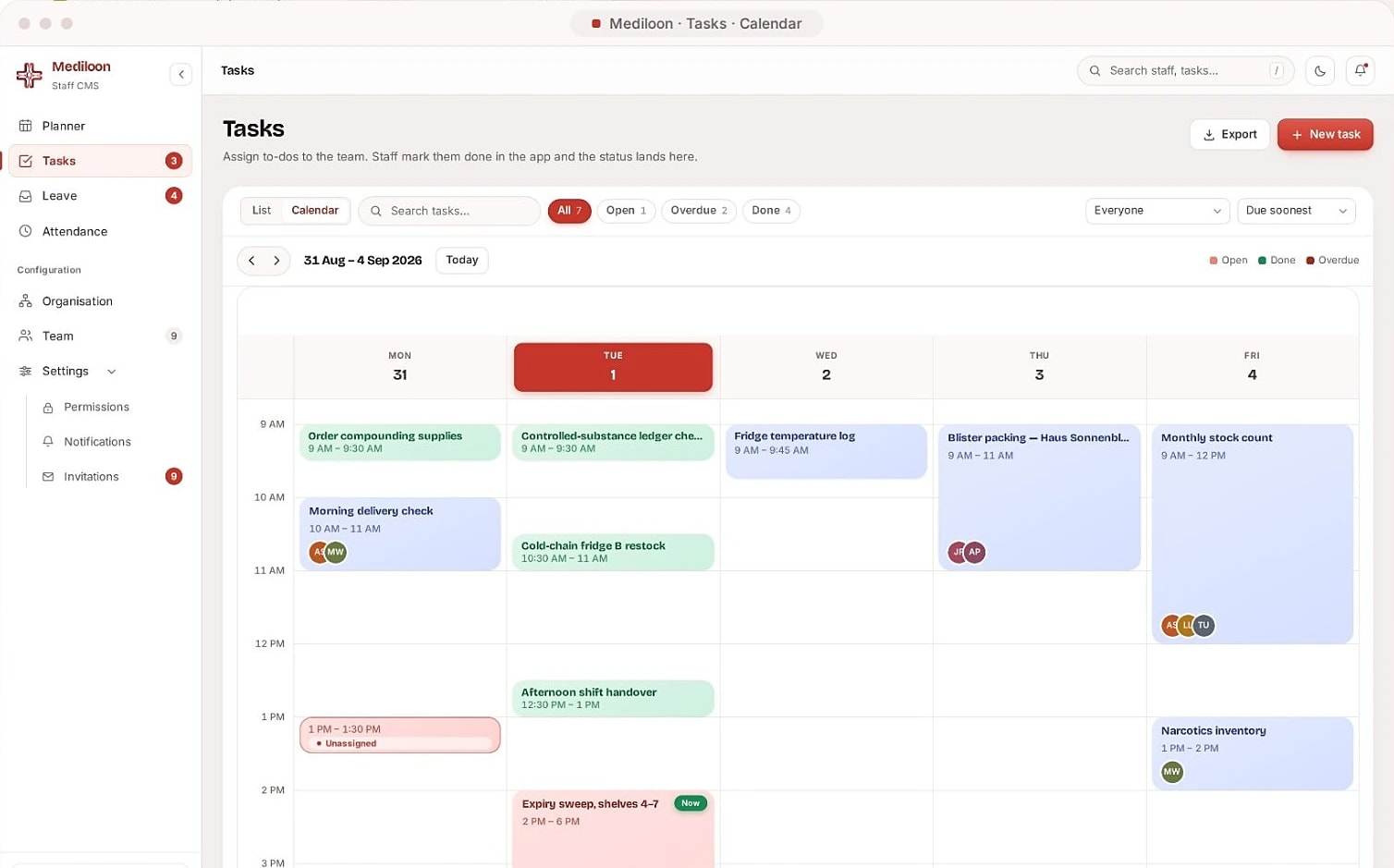Open Planner in sidebar
The image size is (1394, 868).
100,126
